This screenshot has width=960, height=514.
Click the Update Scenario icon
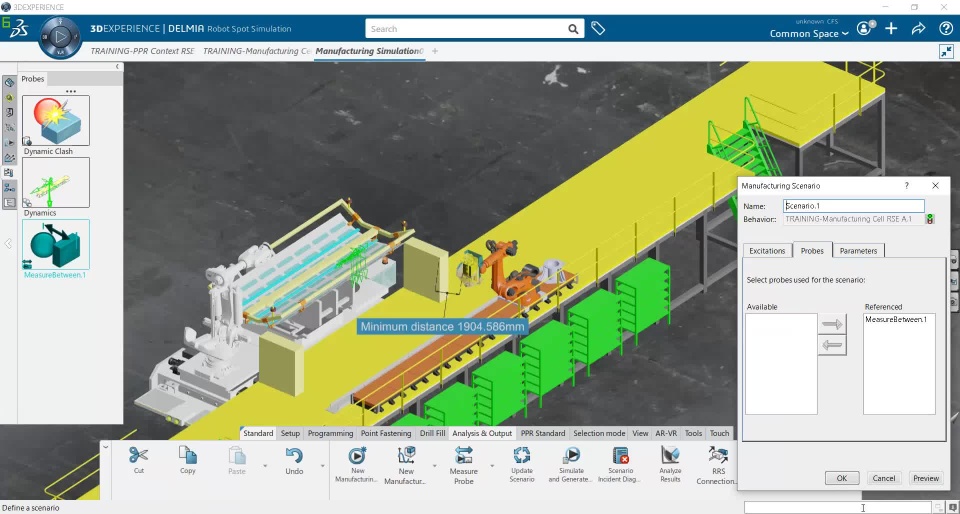[x=522, y=455]
